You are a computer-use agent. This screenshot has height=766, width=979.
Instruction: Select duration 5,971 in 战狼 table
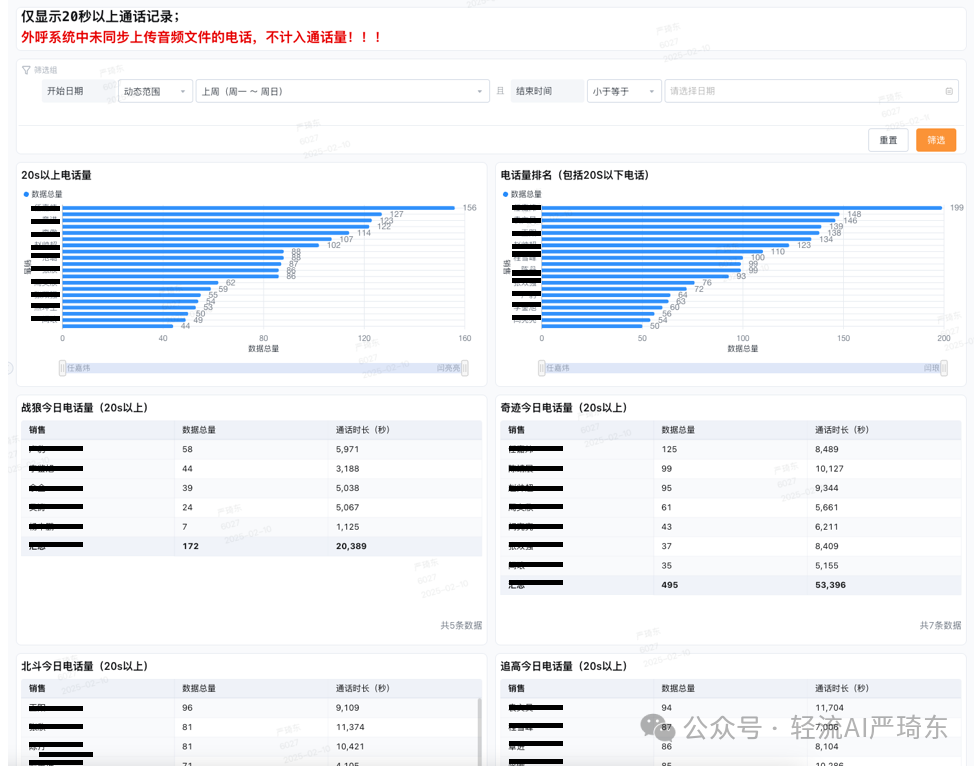(x=347, y=449)
